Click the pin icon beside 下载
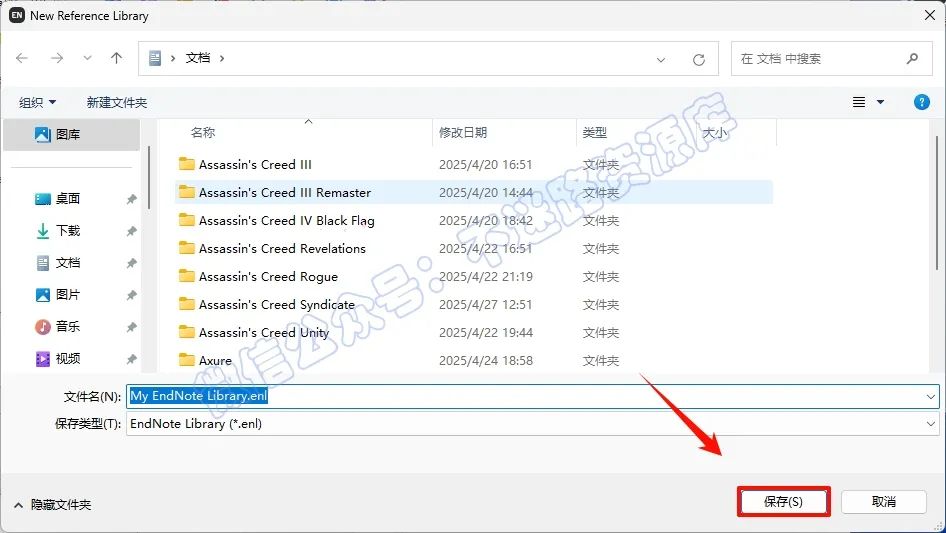 131,231
